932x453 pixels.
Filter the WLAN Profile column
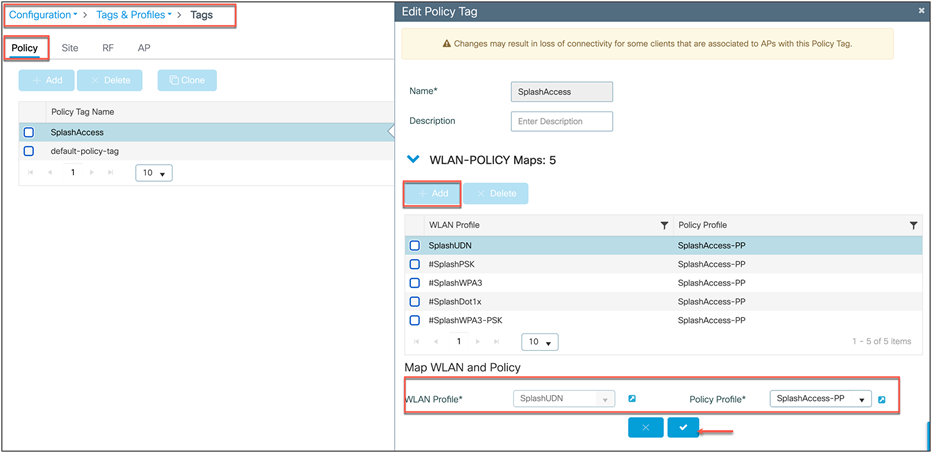coord(665,226)
